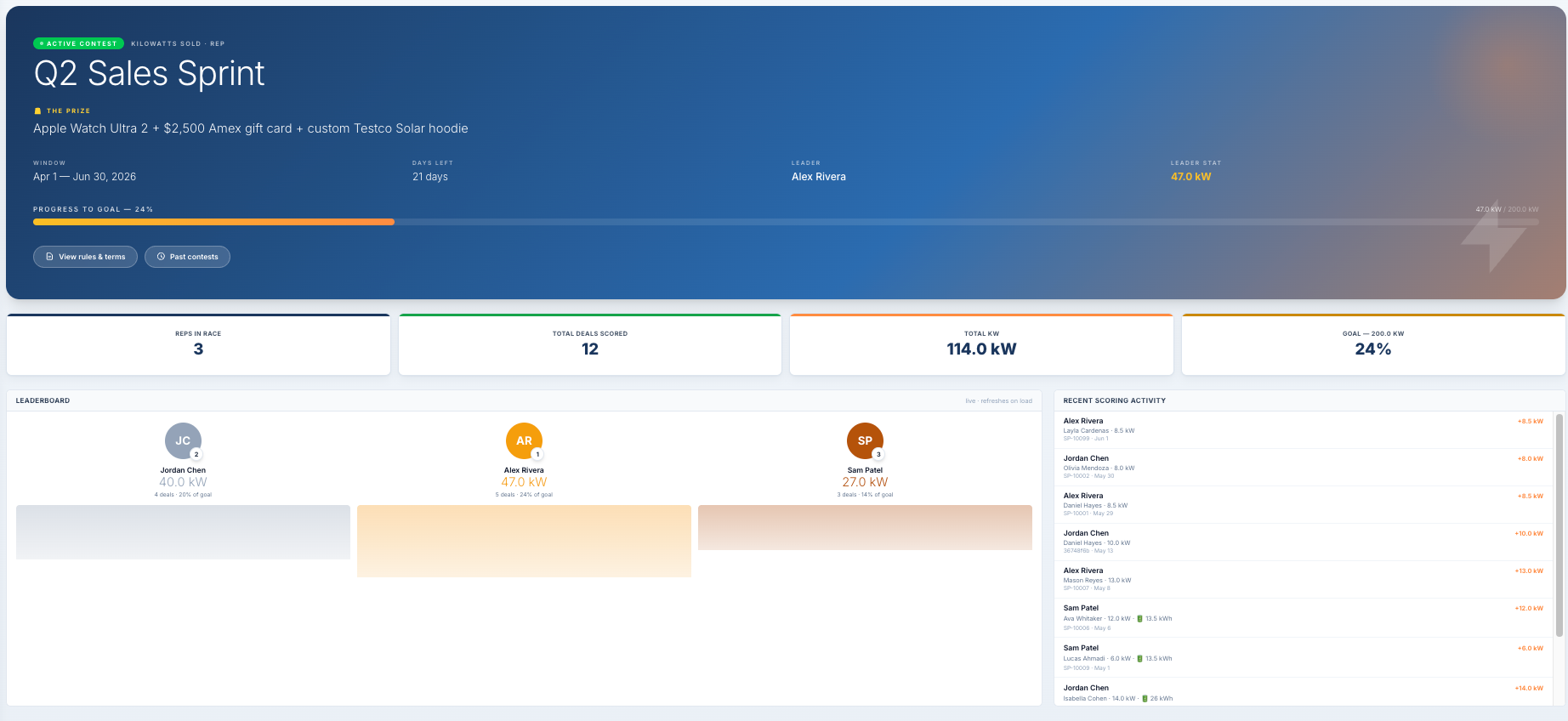Screen dimensions: 1568x721
Task: Click the +6.0 kW score for Sam Patel
Action: pos(1531,649)
